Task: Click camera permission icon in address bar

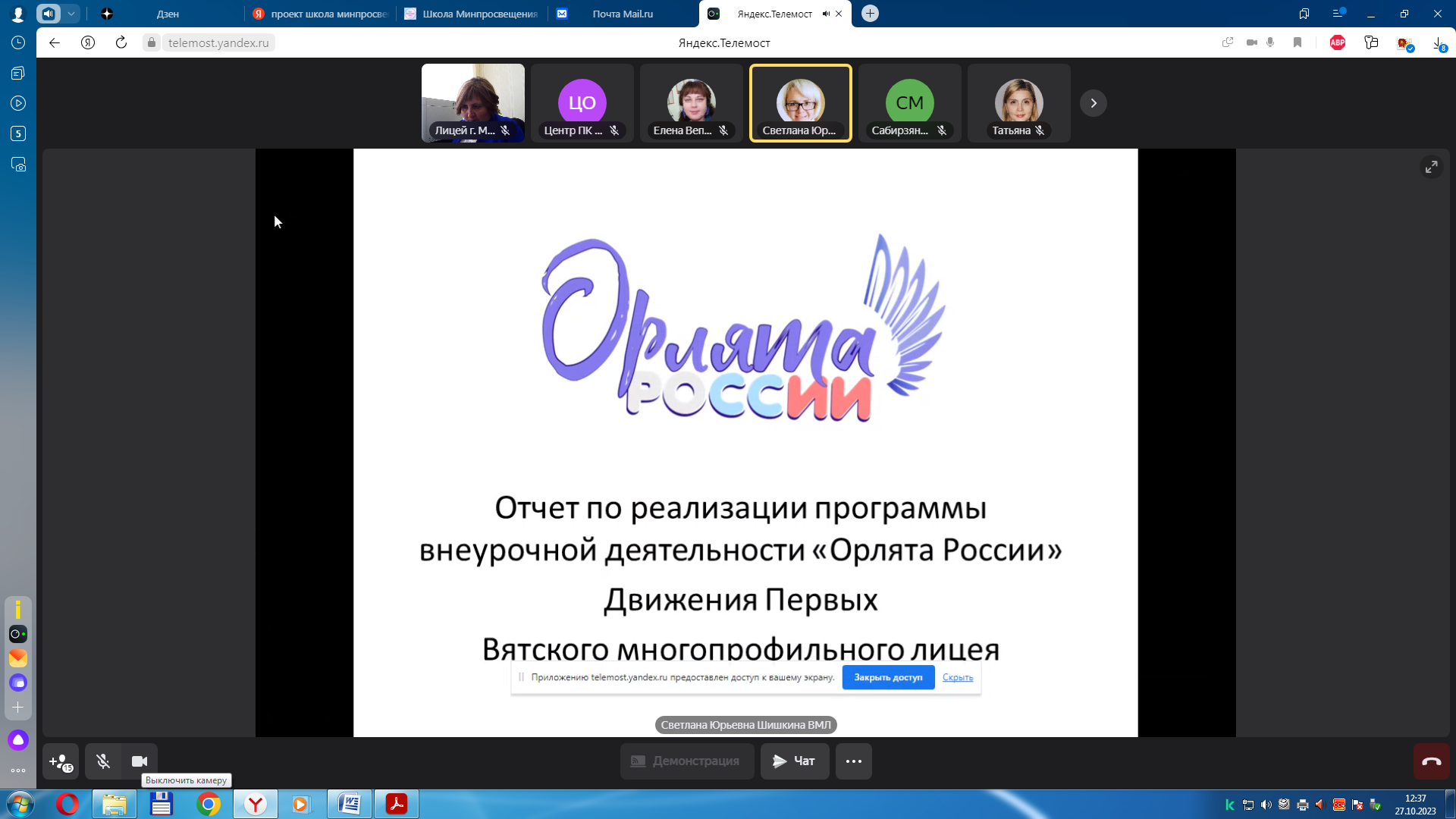Action: pyautogui.click(x=1251, y=42)
